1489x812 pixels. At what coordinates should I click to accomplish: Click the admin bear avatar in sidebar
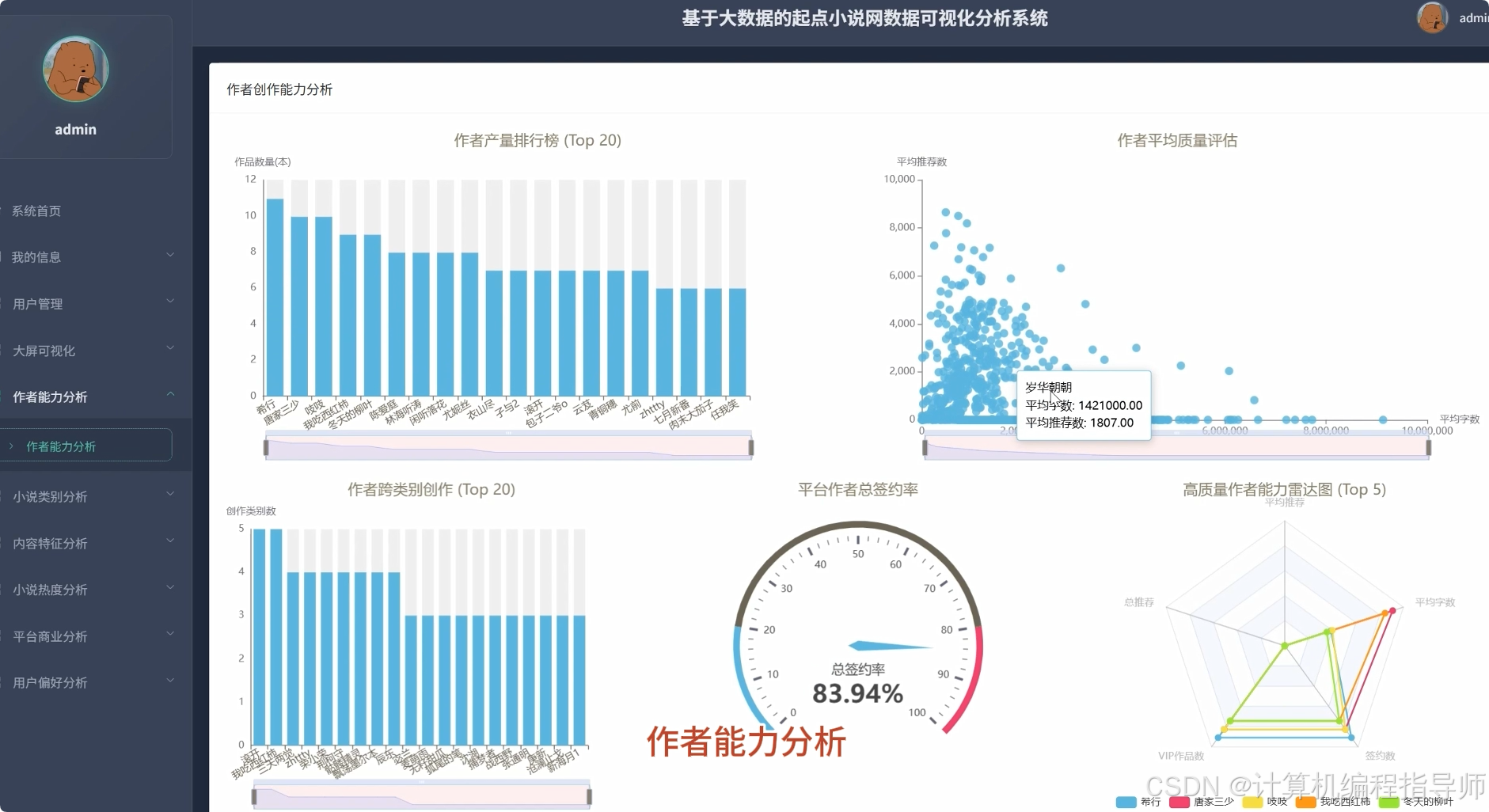[75, 70]
